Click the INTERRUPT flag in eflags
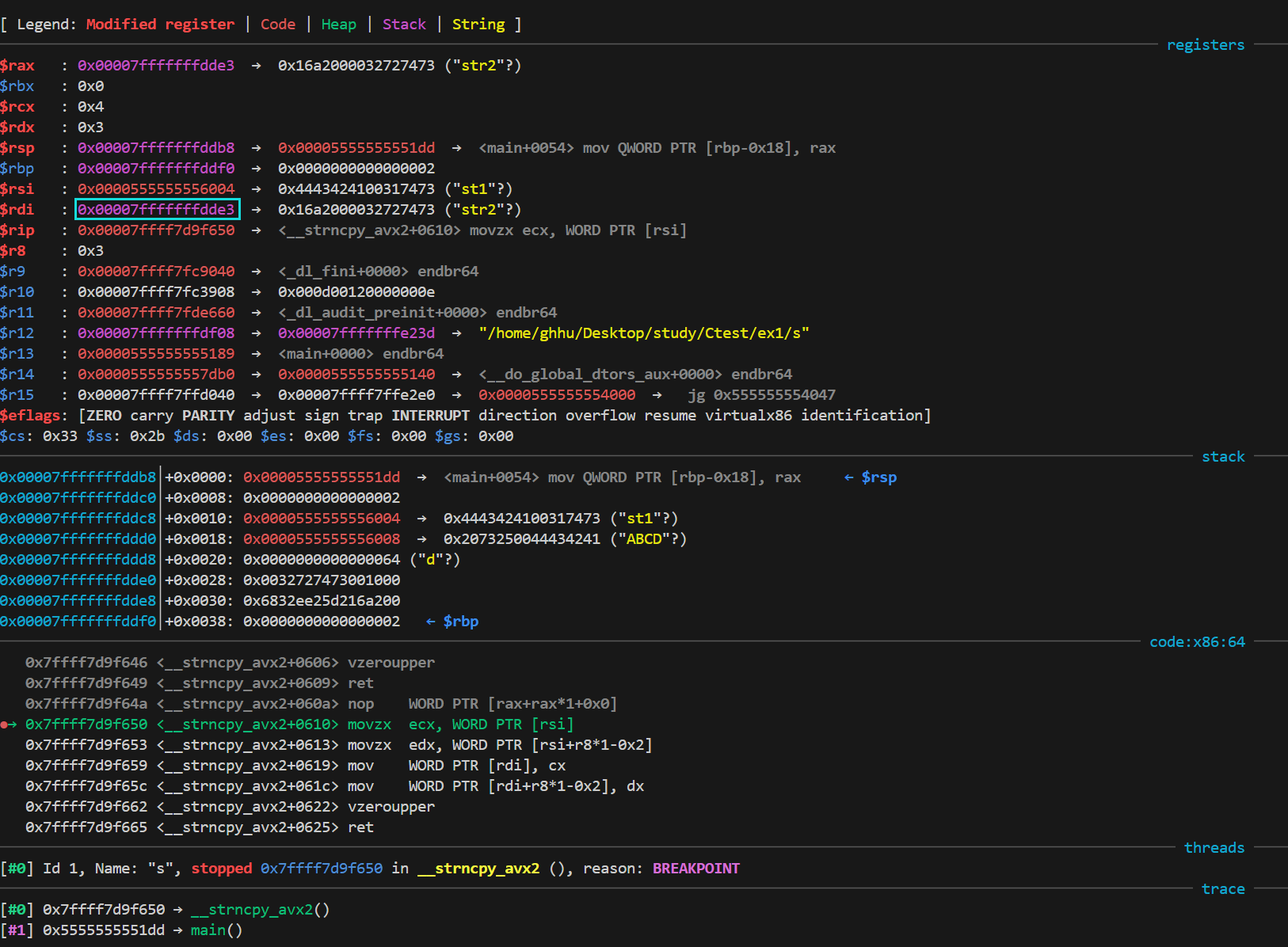 point(430,416)
